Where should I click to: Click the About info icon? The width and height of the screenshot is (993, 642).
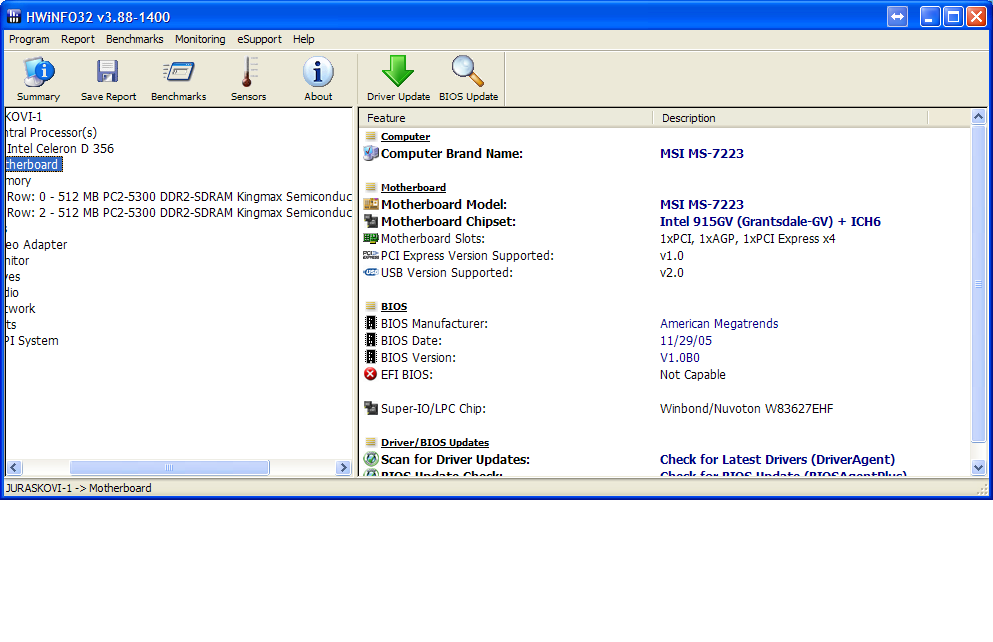(x=318, y=78)
